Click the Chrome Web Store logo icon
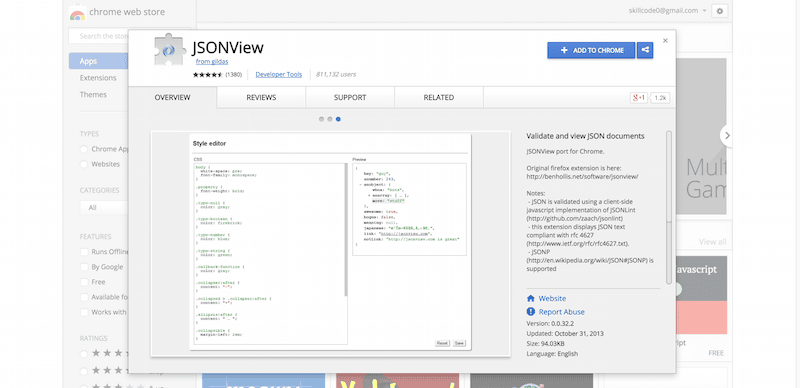800x388 pixels. (78, 12)
